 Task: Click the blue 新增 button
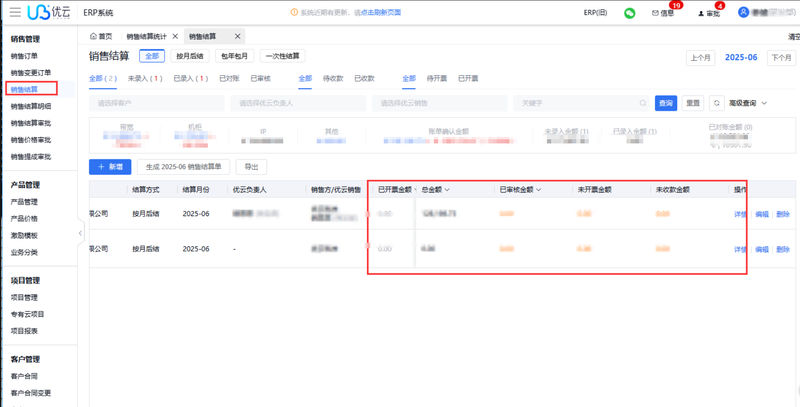click(x=110, y=167)
